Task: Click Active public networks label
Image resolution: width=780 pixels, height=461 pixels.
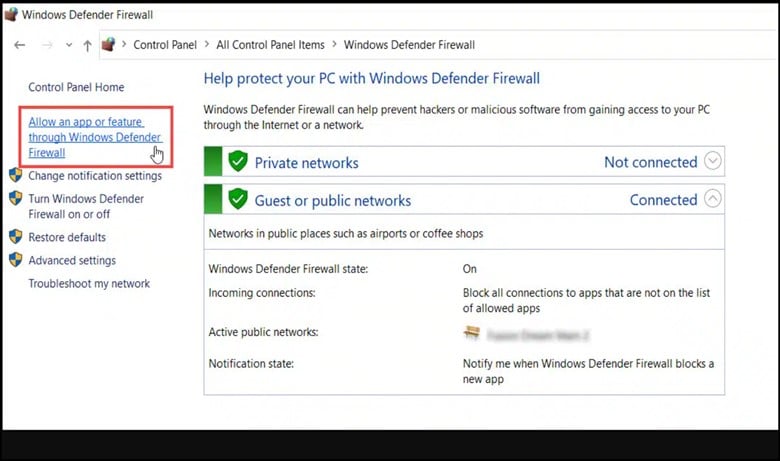Action: point(263,332)
